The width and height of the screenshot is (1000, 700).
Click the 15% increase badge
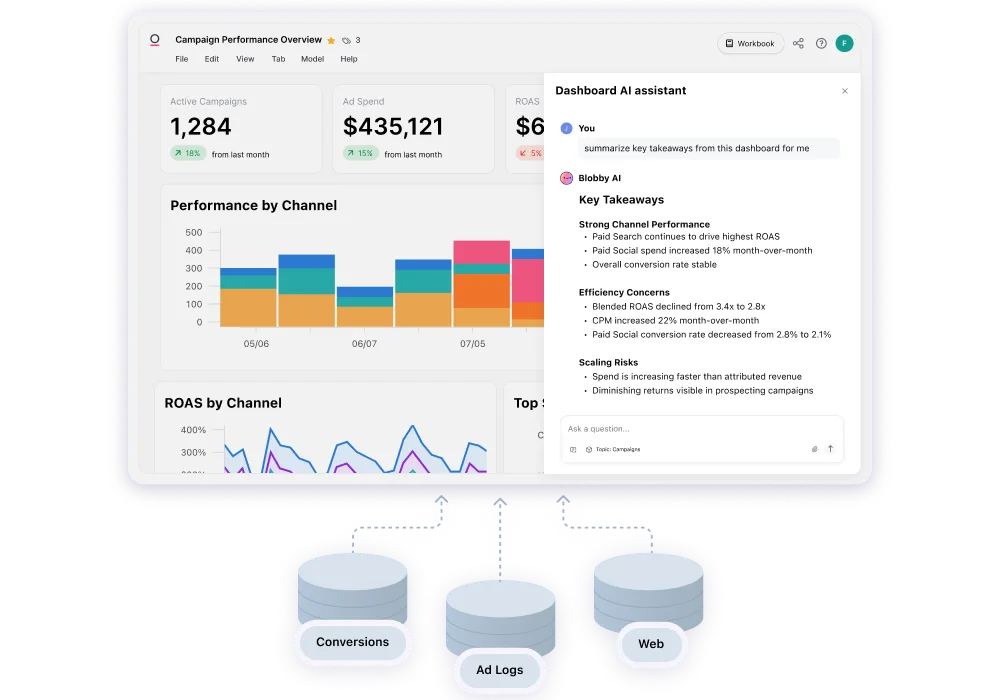tap(360, 153)
